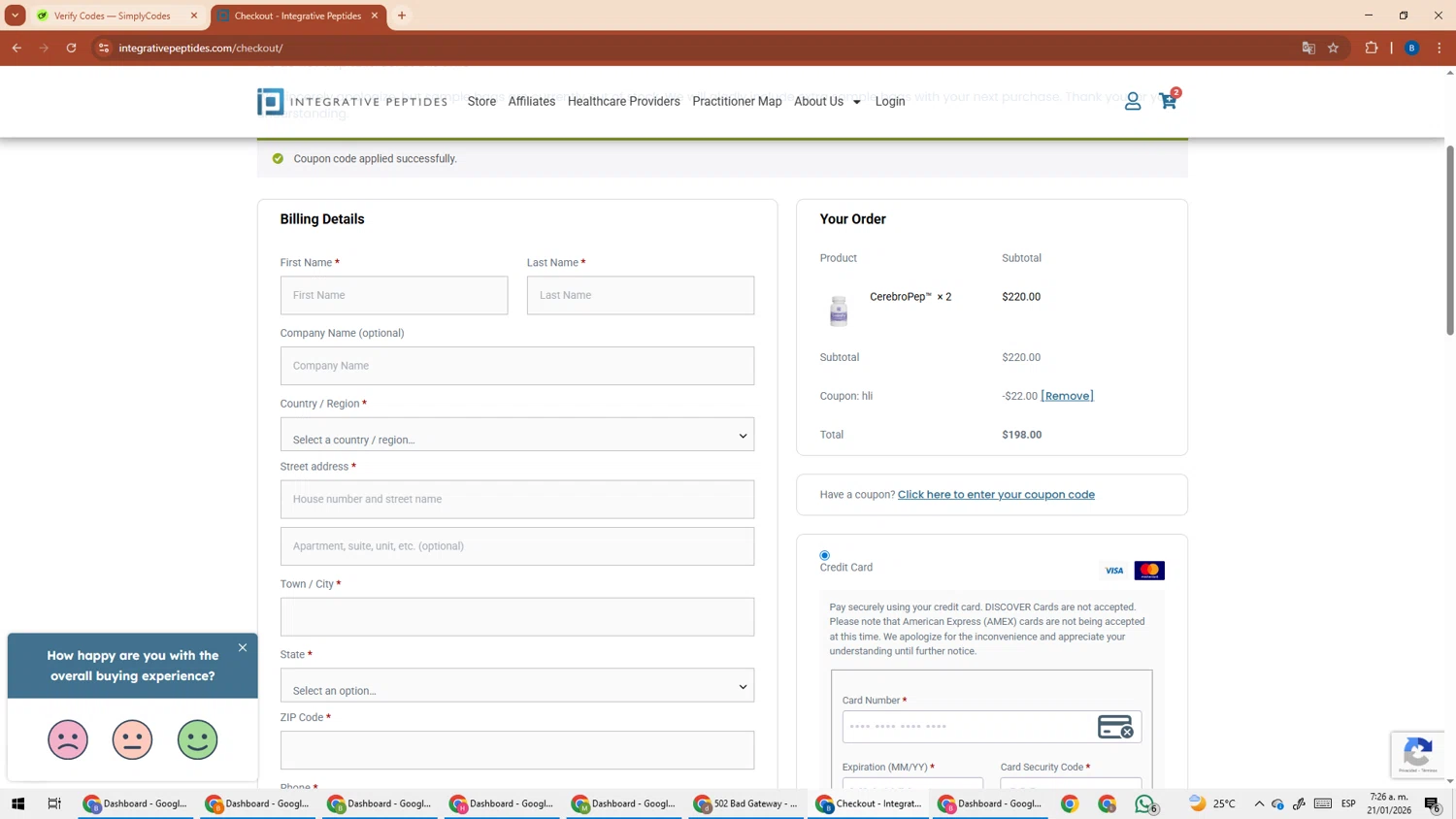Viewport: 1456px width, 819px height.
Task: Expand the Country / Region dropdown
Action: point(517,435)
